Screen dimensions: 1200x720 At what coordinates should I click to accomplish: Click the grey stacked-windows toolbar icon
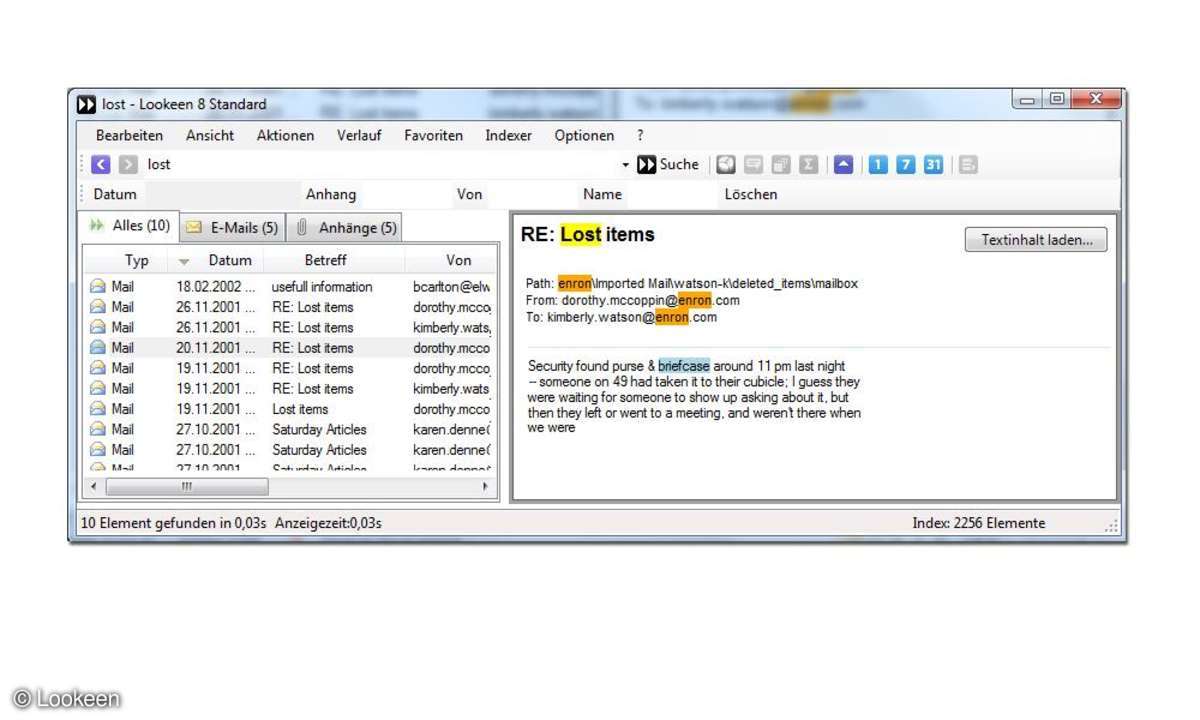tap(782, 165)
